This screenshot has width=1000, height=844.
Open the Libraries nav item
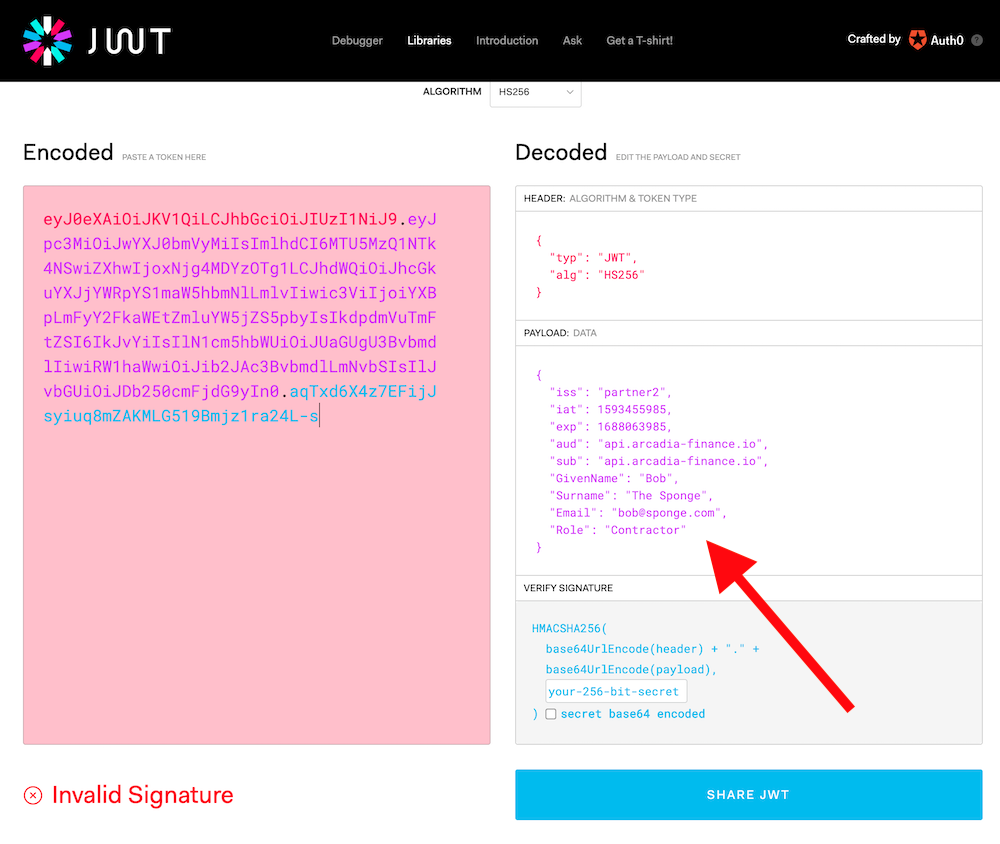[429, 40]
